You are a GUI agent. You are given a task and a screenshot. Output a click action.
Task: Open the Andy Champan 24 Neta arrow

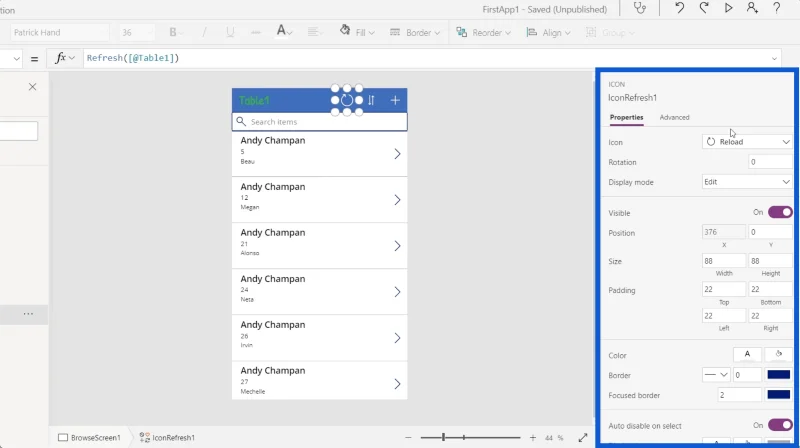coord(397,291)
